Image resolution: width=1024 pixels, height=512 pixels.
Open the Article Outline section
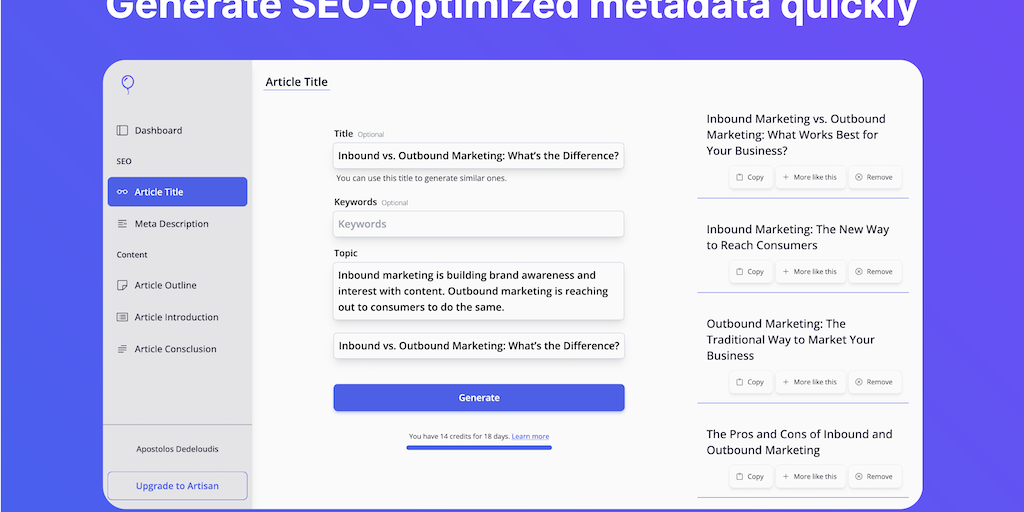point(165,285)
